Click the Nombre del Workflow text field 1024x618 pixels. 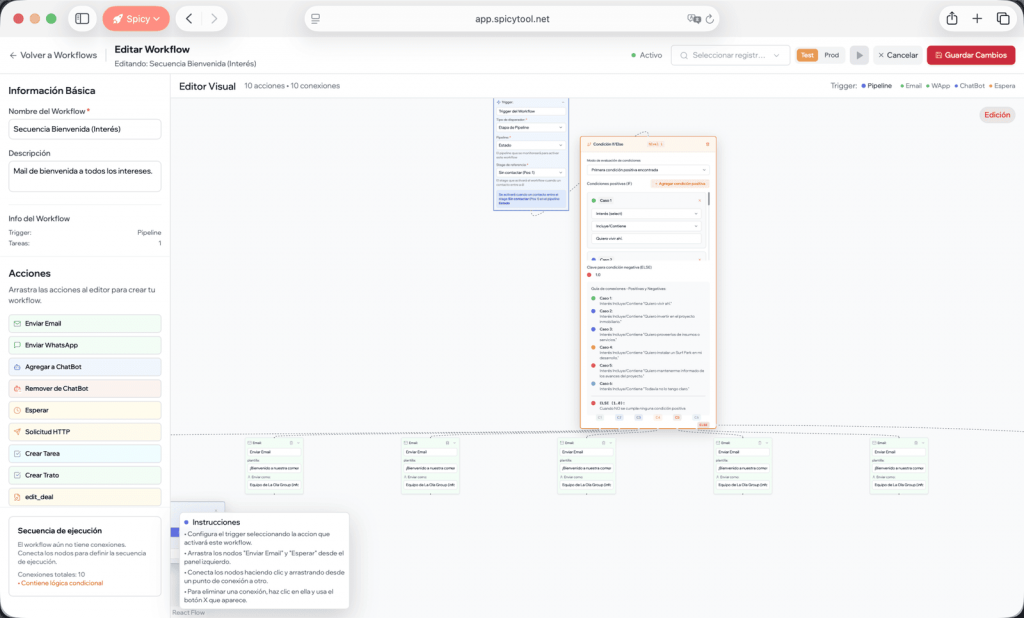coord(85,129)
